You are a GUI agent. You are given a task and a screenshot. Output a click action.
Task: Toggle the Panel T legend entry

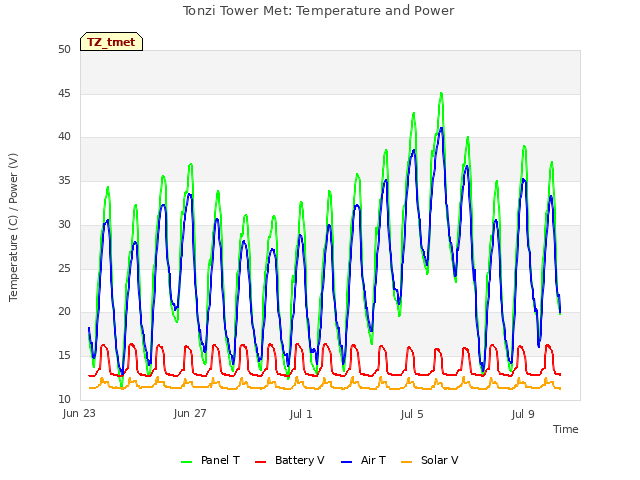click(x=210, y=460)
